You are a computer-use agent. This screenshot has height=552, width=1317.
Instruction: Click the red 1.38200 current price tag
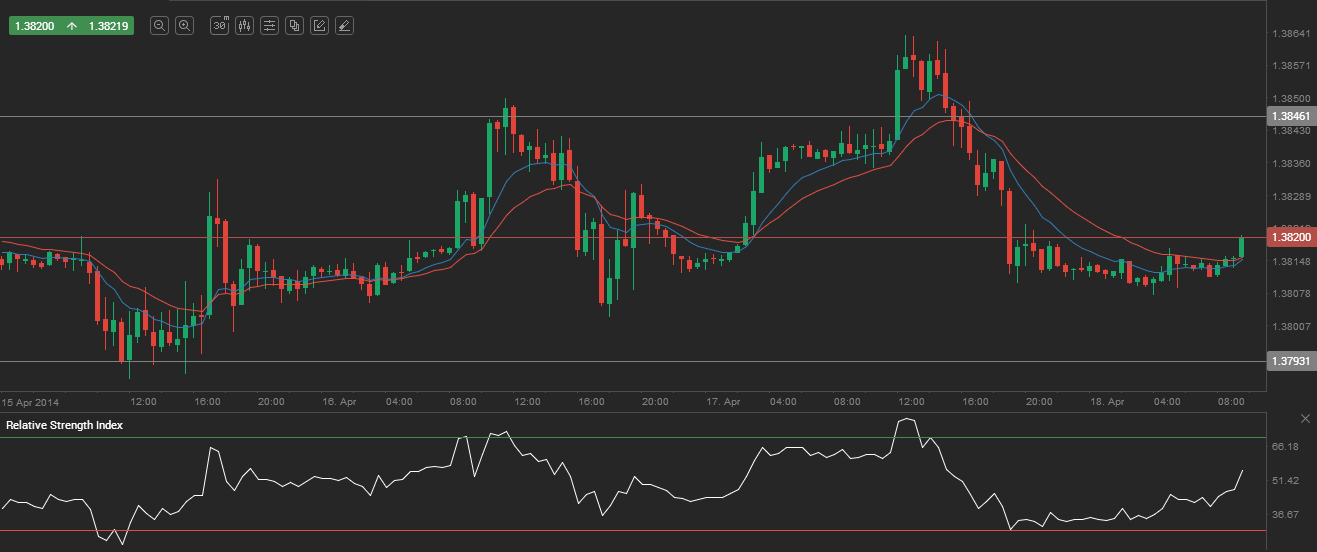pyautogui.click(x=1290, y=238)
